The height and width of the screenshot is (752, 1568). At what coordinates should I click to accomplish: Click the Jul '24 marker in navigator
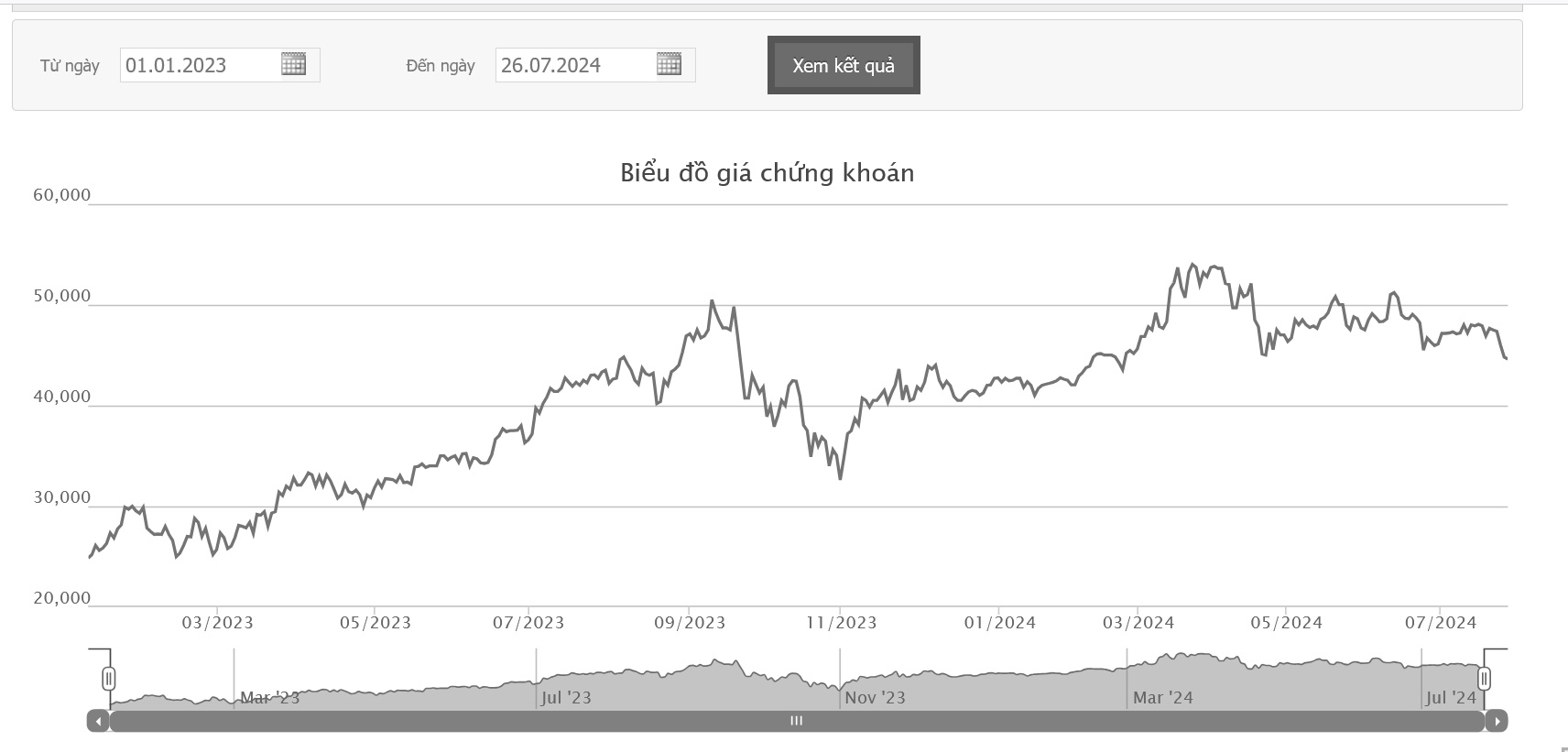pyautogui.click(x=1451, y=698)
